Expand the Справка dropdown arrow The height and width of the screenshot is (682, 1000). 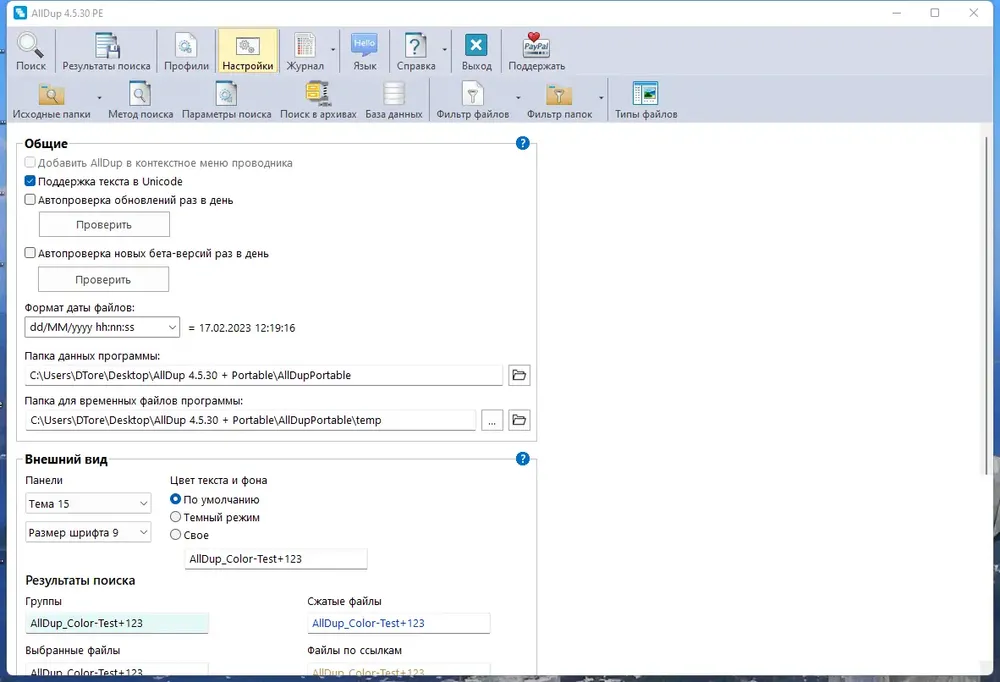pos(445,50)
